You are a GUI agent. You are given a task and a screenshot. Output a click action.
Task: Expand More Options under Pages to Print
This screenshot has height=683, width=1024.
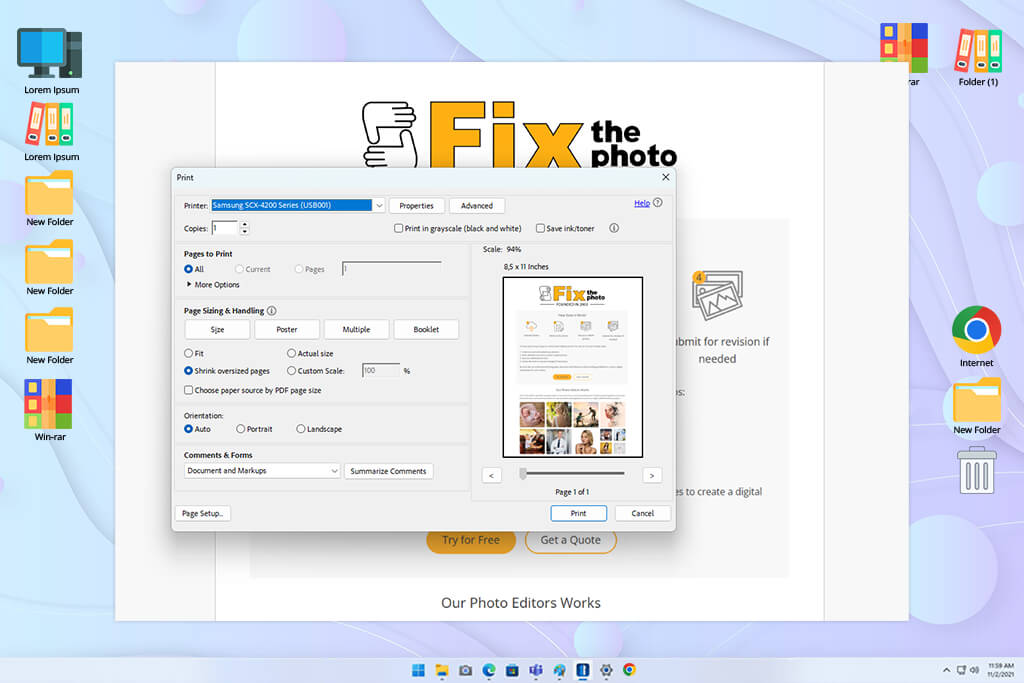(x=213, y=285)
